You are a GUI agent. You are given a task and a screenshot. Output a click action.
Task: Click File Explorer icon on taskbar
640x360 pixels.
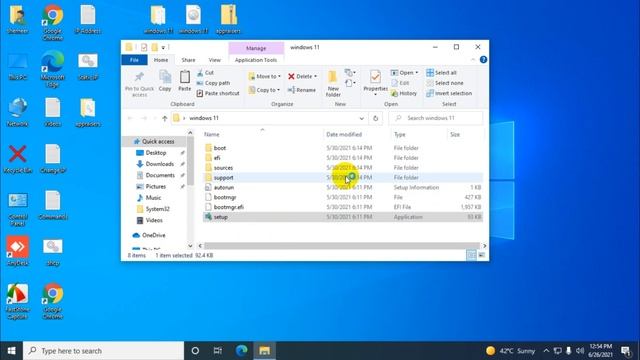click(264, 351)
